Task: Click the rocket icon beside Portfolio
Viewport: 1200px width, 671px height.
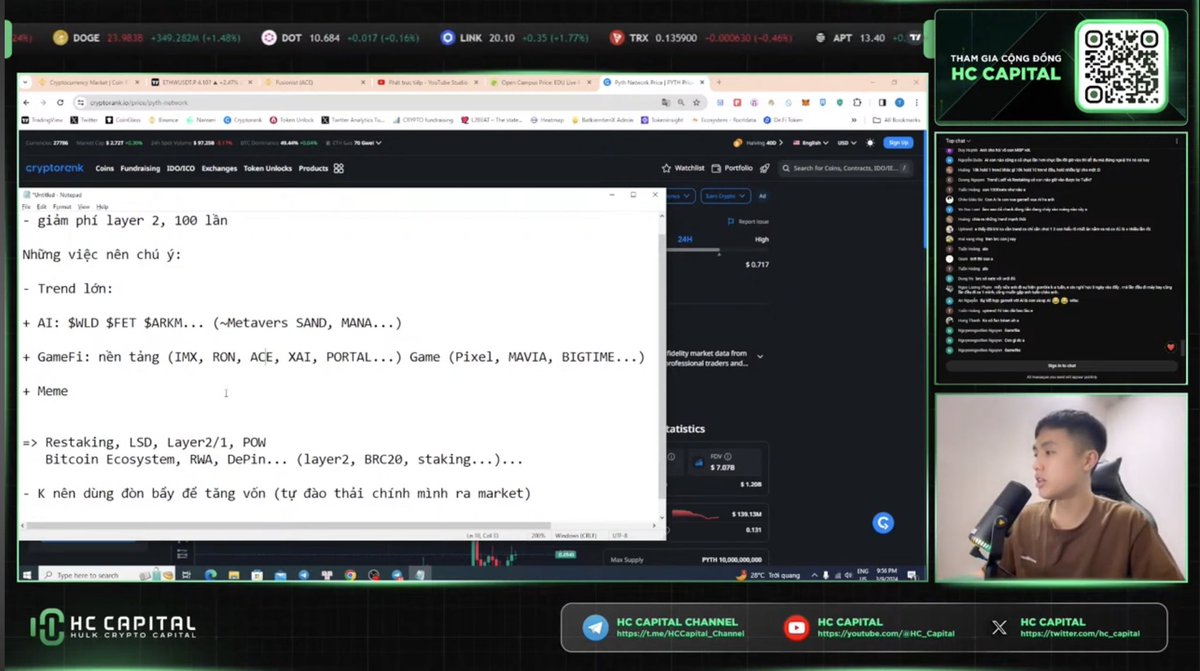Action: [765, 168]
